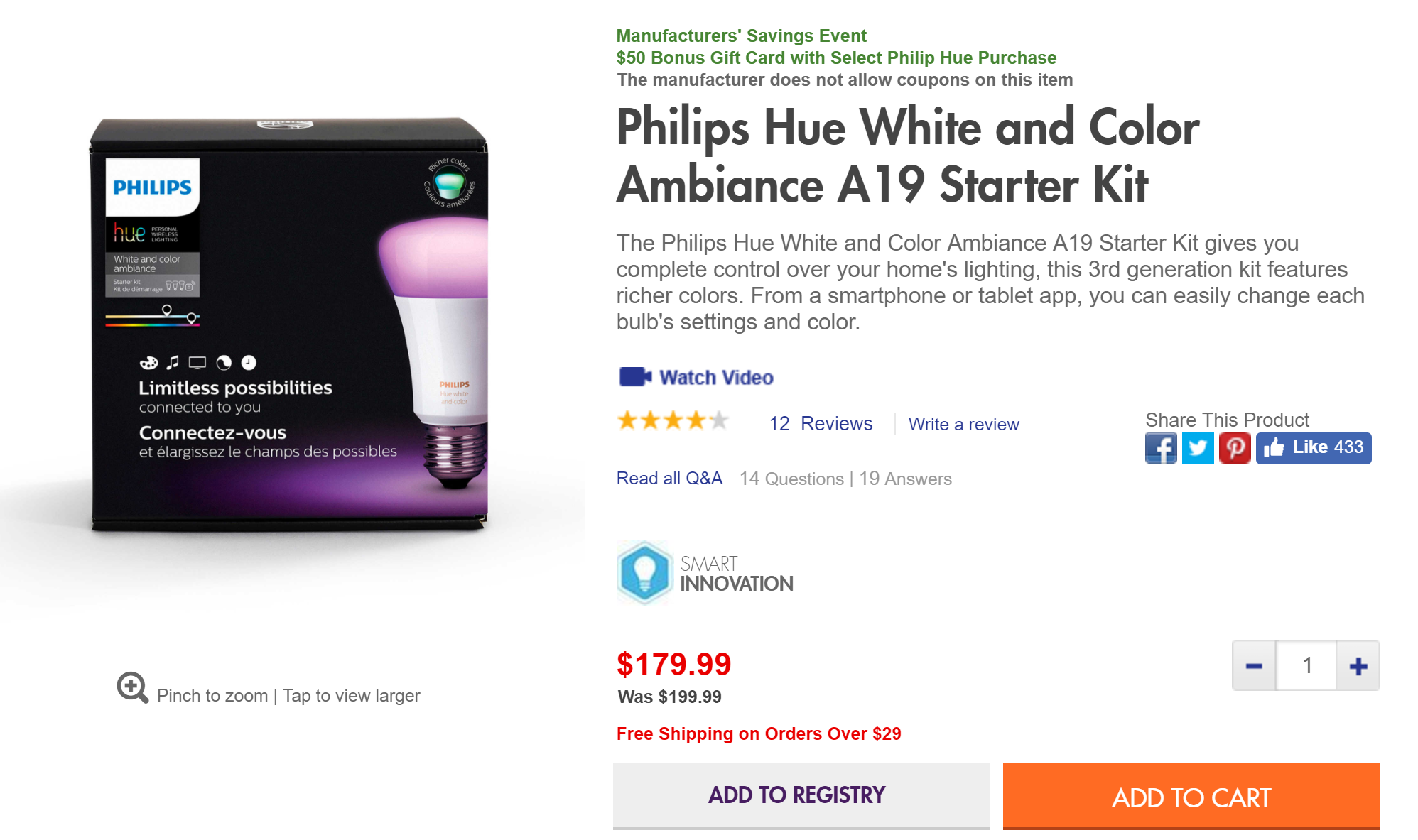Decrease quantity with minus button
The height and width of the screenshot is (840, 1418).
coord(1254,665)
